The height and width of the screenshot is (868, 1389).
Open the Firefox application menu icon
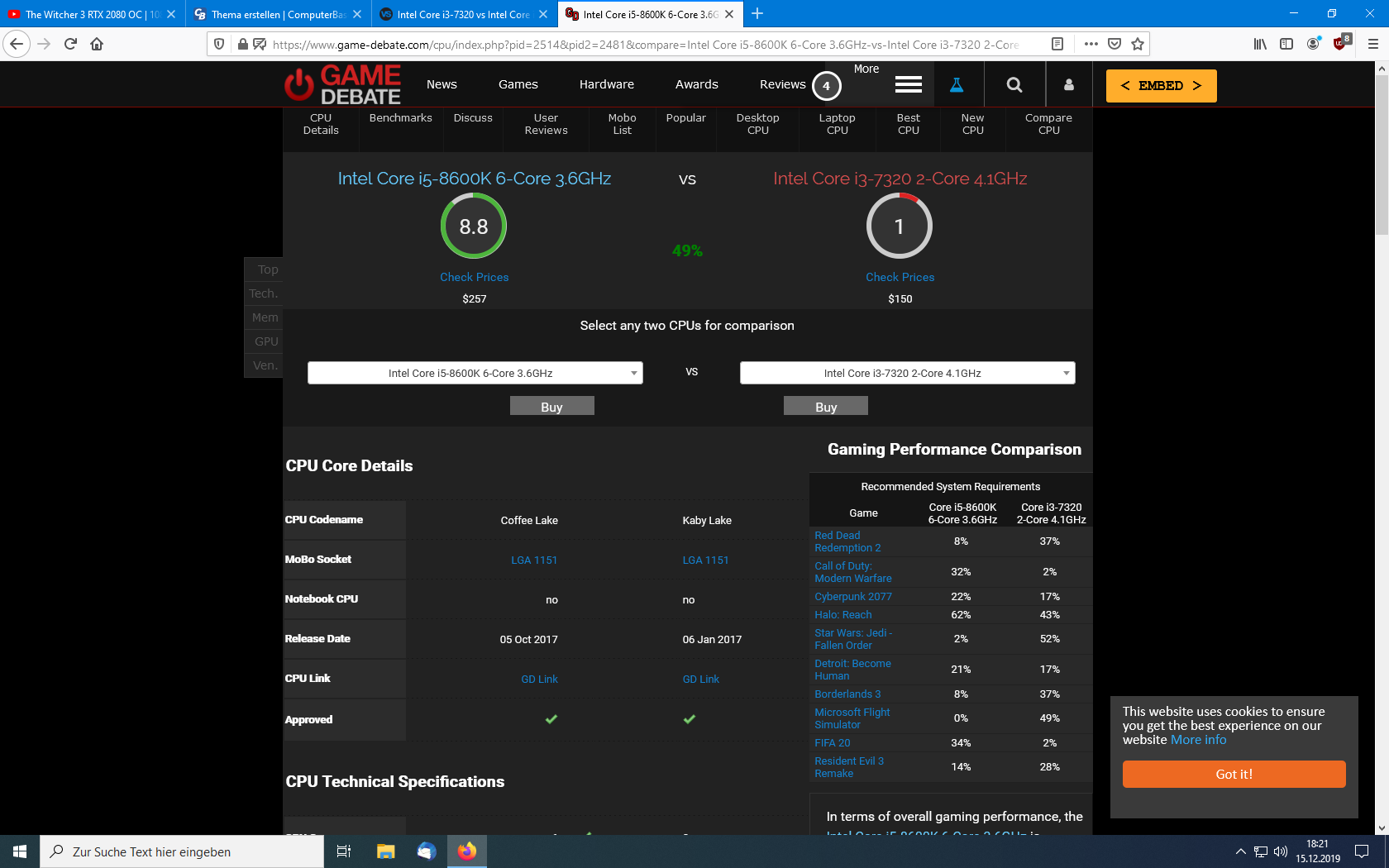pyautogui.click(x=1372, y=44)
